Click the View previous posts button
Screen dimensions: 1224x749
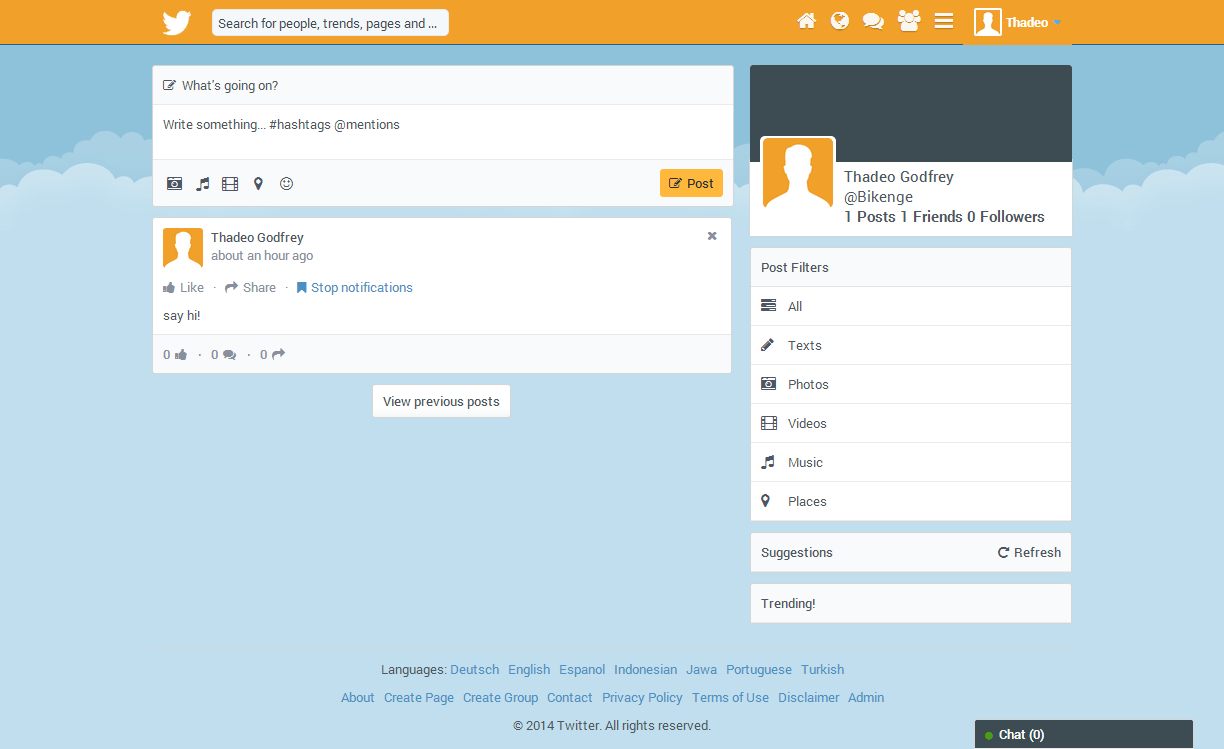point(441,402)
